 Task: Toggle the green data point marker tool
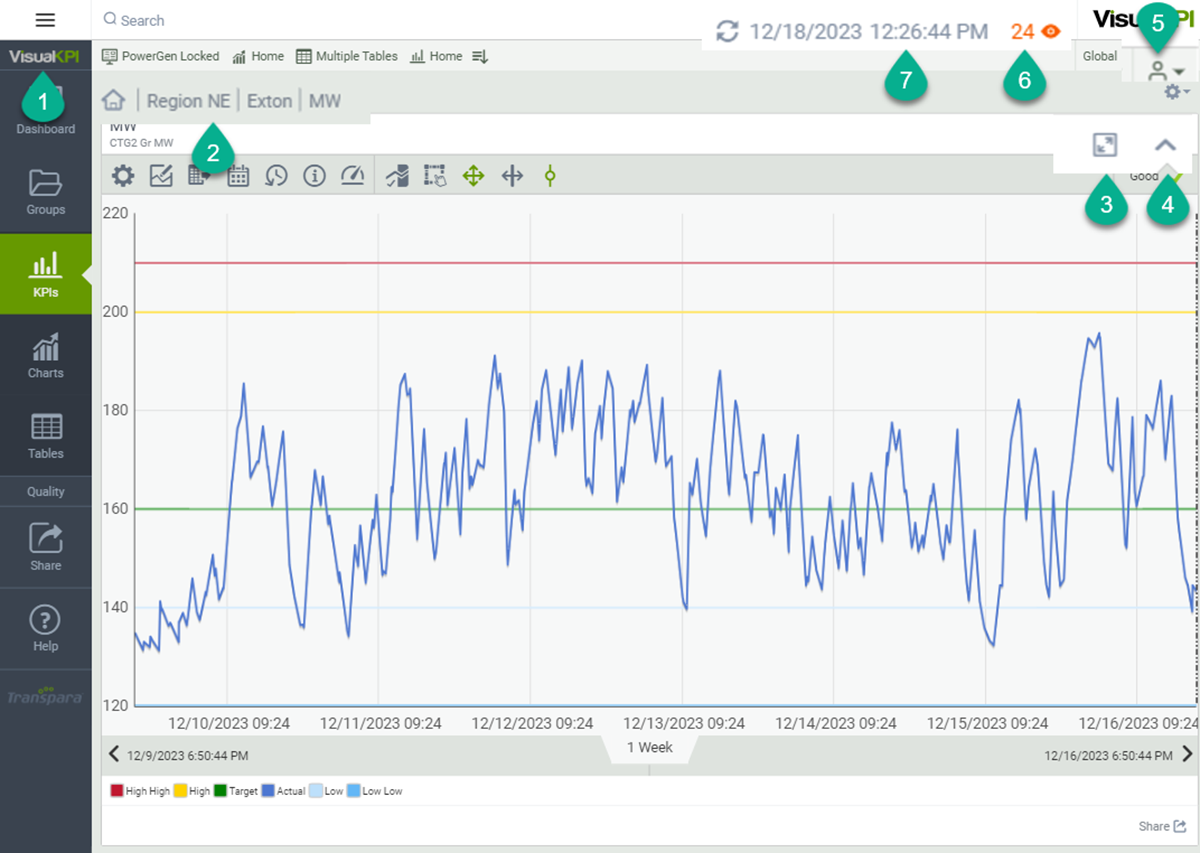coord(549,177)
